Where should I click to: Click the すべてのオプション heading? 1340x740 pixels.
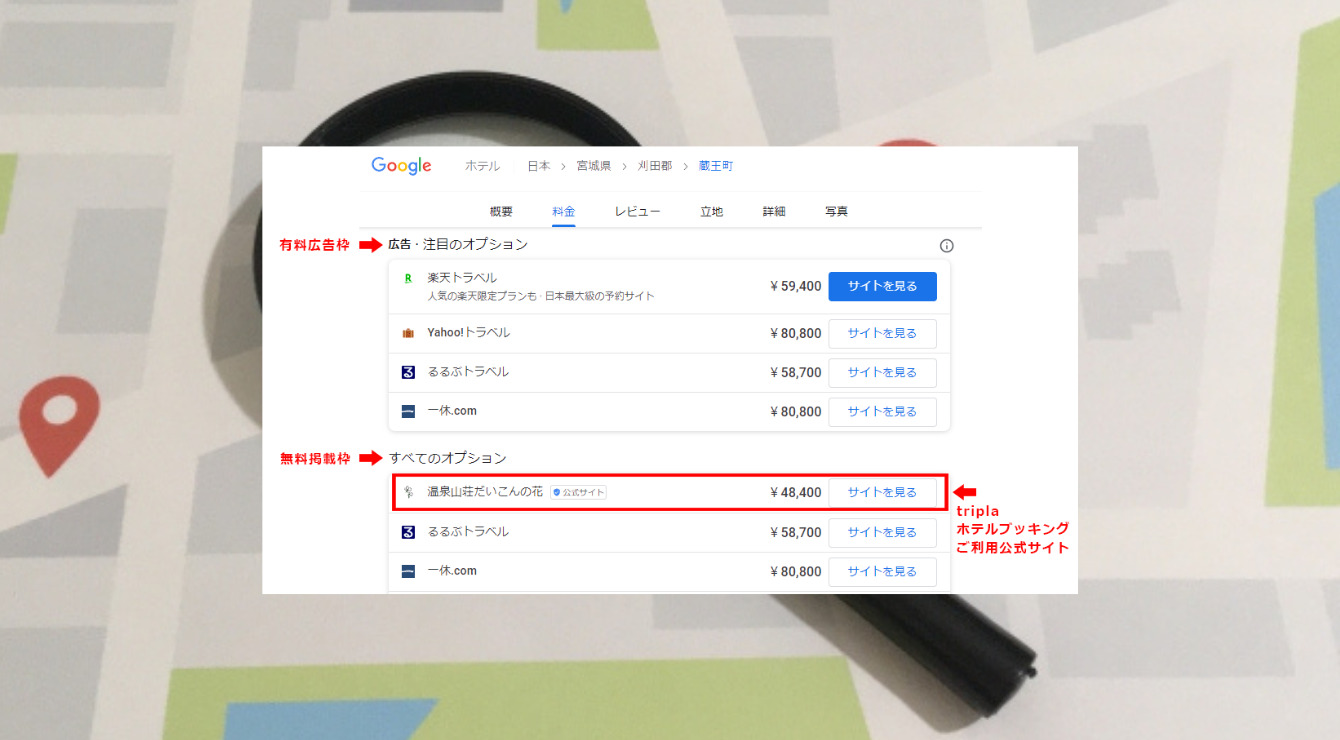(x=448, y=458)
